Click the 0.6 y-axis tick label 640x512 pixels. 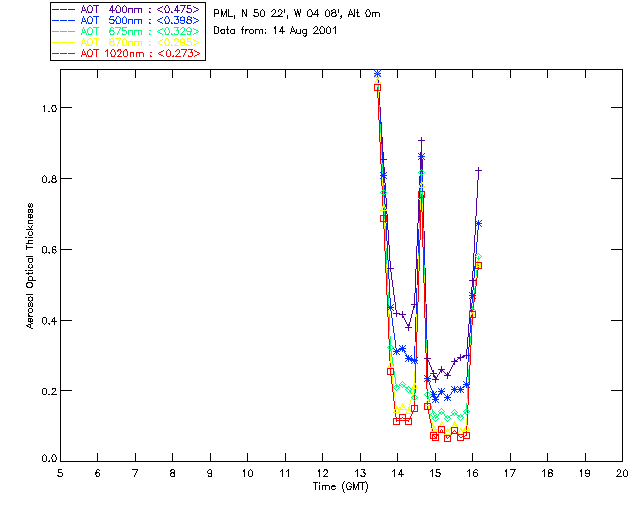pyautogui.click(x=48, y=250)
